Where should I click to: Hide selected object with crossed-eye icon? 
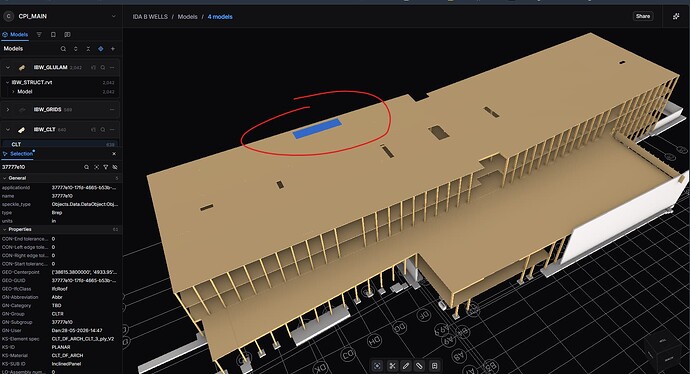point(115,167)
